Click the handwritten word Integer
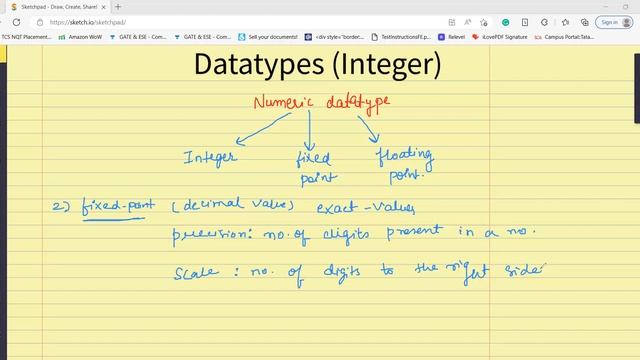This screenshot has height=360, width=640. click(210, 158)
